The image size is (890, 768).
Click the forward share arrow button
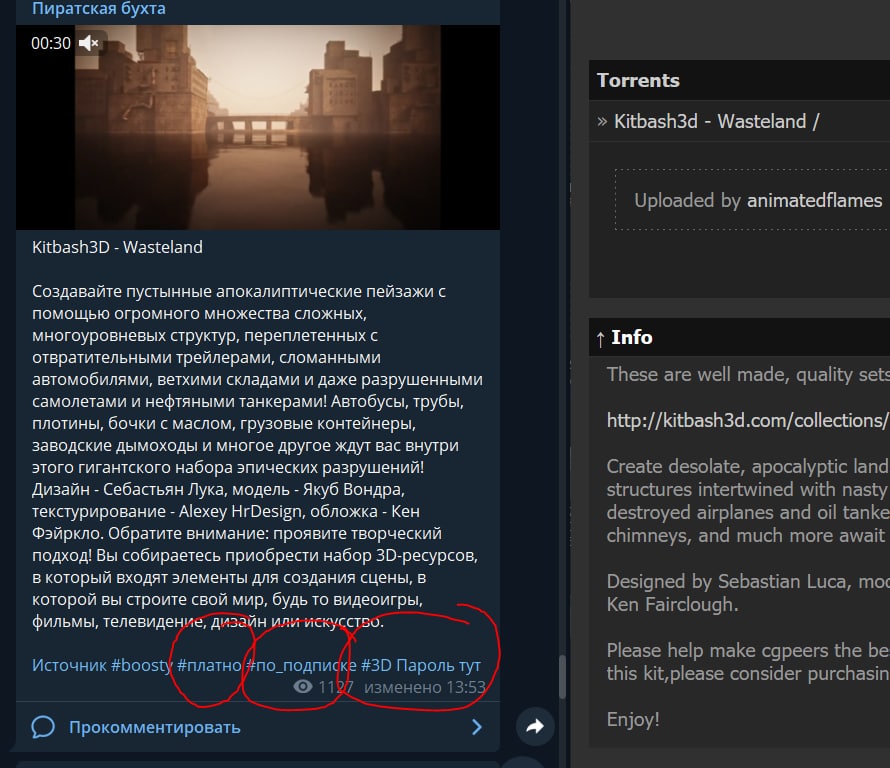pos(535,726)
